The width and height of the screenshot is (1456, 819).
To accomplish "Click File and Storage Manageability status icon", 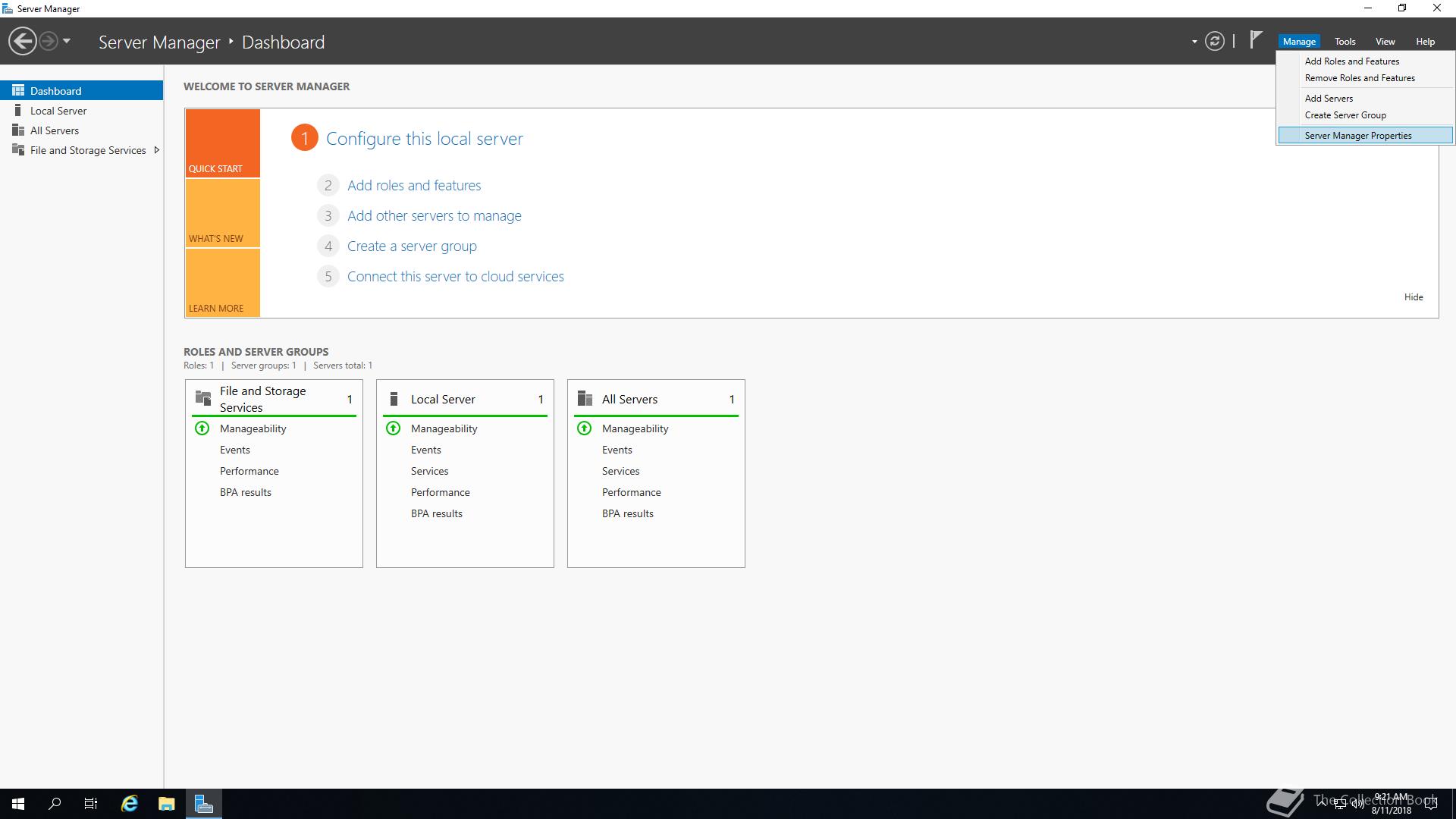I will pyautogui.click(x=202, y=428).
